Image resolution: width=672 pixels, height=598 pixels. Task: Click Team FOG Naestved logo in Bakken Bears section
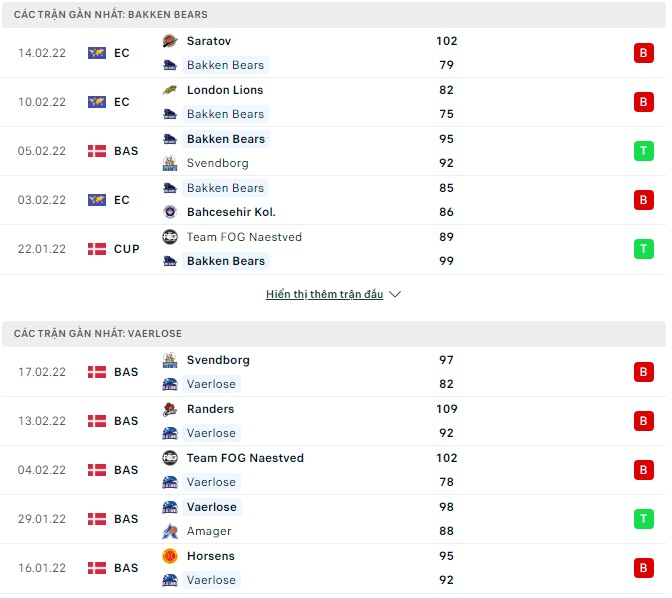[x=170, y=237]
